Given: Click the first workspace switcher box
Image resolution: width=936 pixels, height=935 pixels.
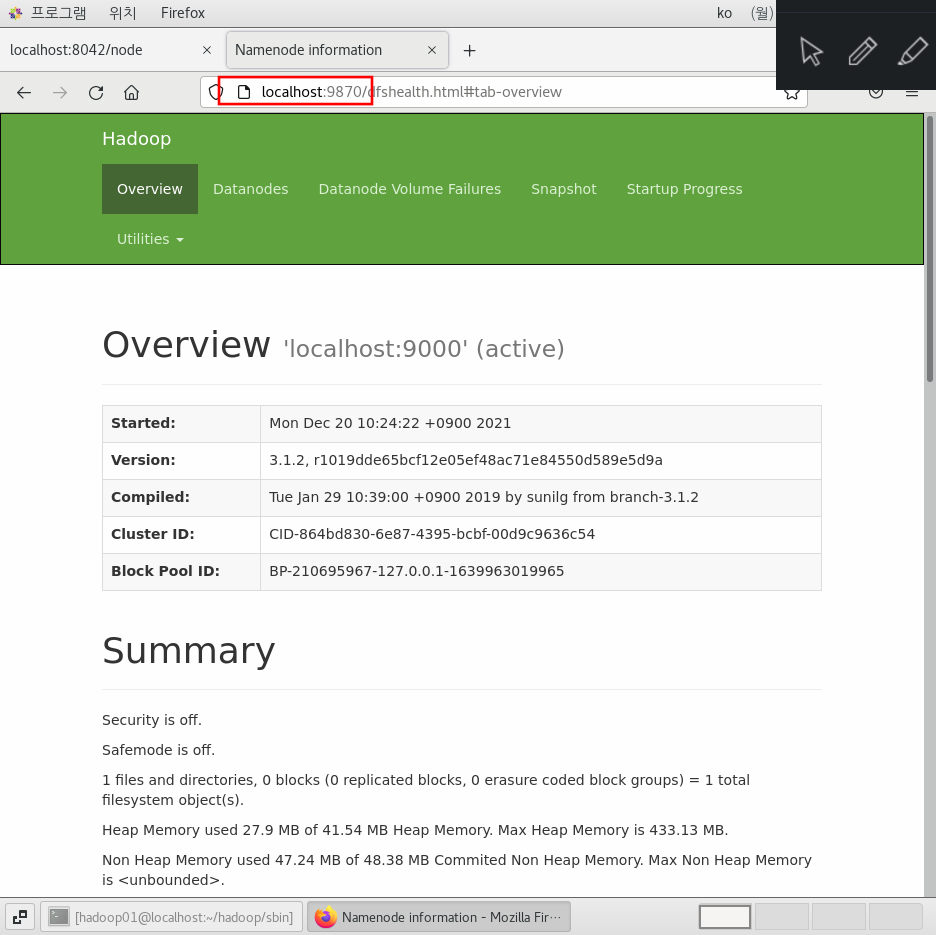Looking at the screenshot, I should (725, 916).
